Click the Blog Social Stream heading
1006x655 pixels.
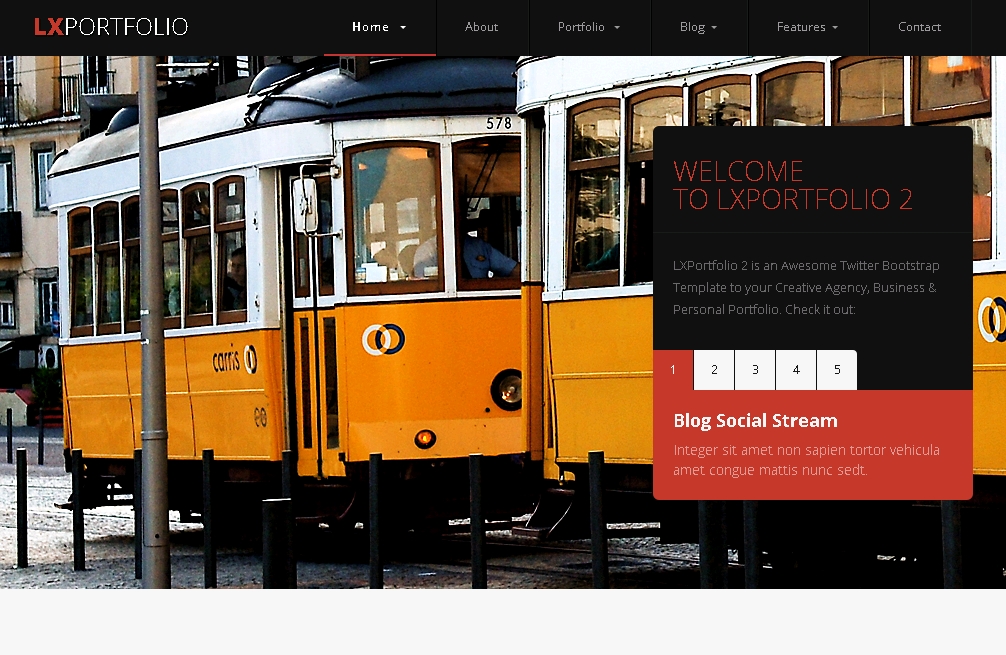(755, 420)
